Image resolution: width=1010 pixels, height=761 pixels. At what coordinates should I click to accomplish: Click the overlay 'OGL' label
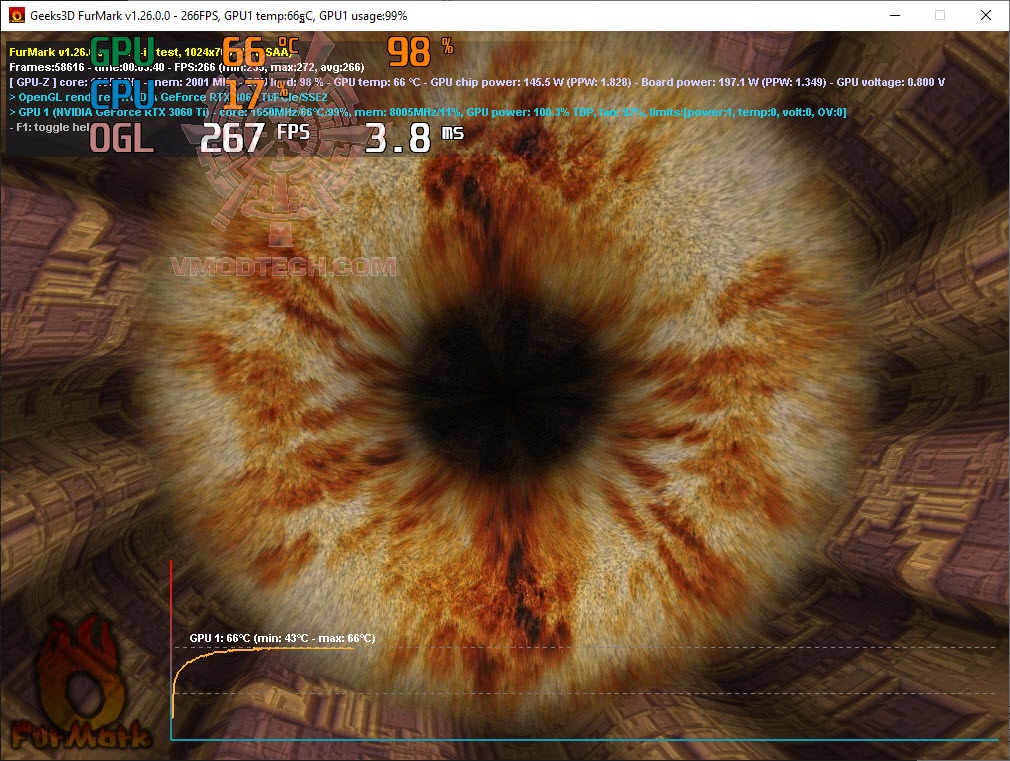click(x=122, y=137)
